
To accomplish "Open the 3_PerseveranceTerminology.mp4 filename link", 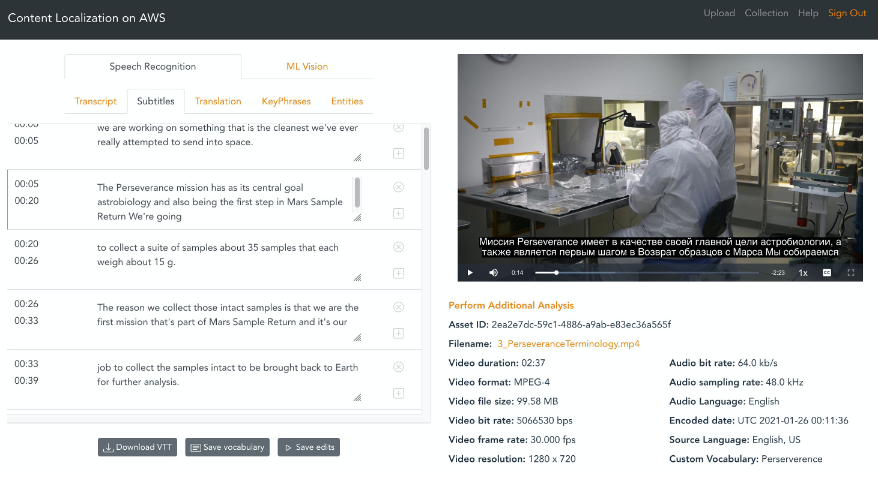I will pyautogui.click(x=568, y=344).
